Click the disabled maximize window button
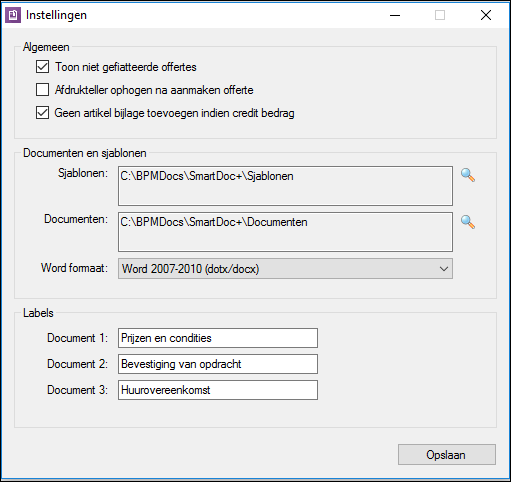 click(440, 15)
